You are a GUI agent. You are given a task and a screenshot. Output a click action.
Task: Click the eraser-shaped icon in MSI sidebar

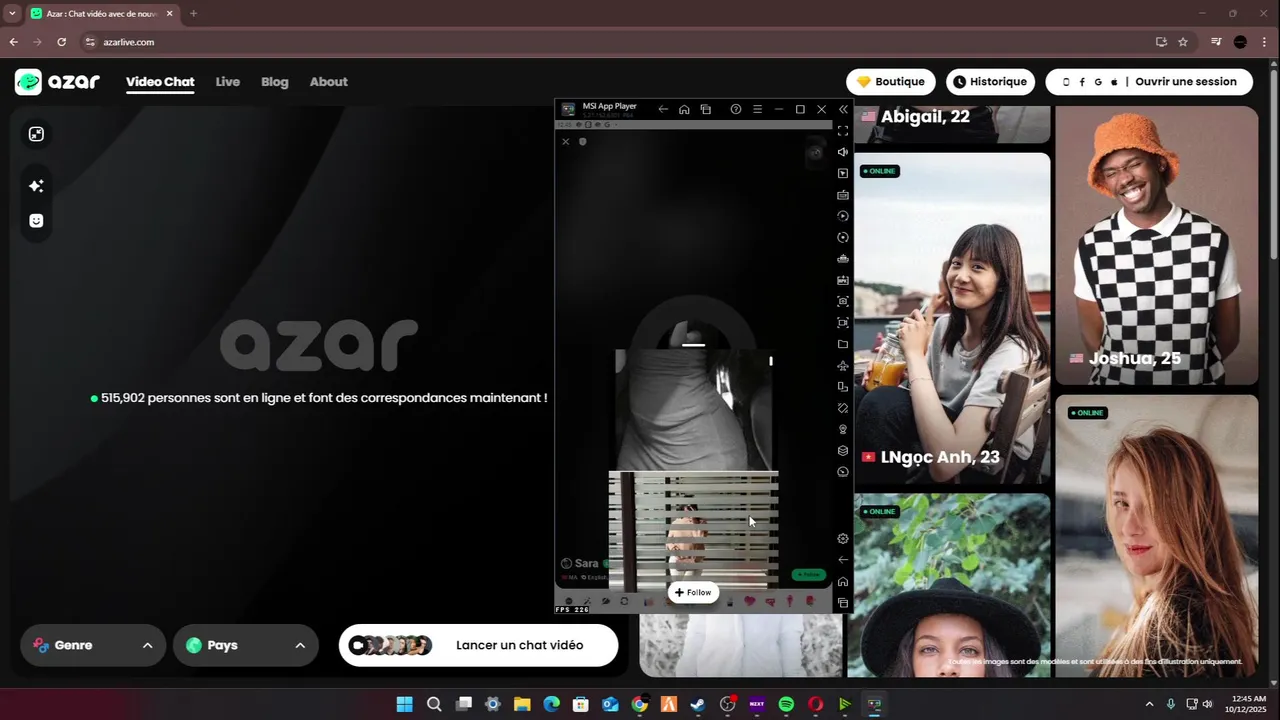(x=843, y=408)
